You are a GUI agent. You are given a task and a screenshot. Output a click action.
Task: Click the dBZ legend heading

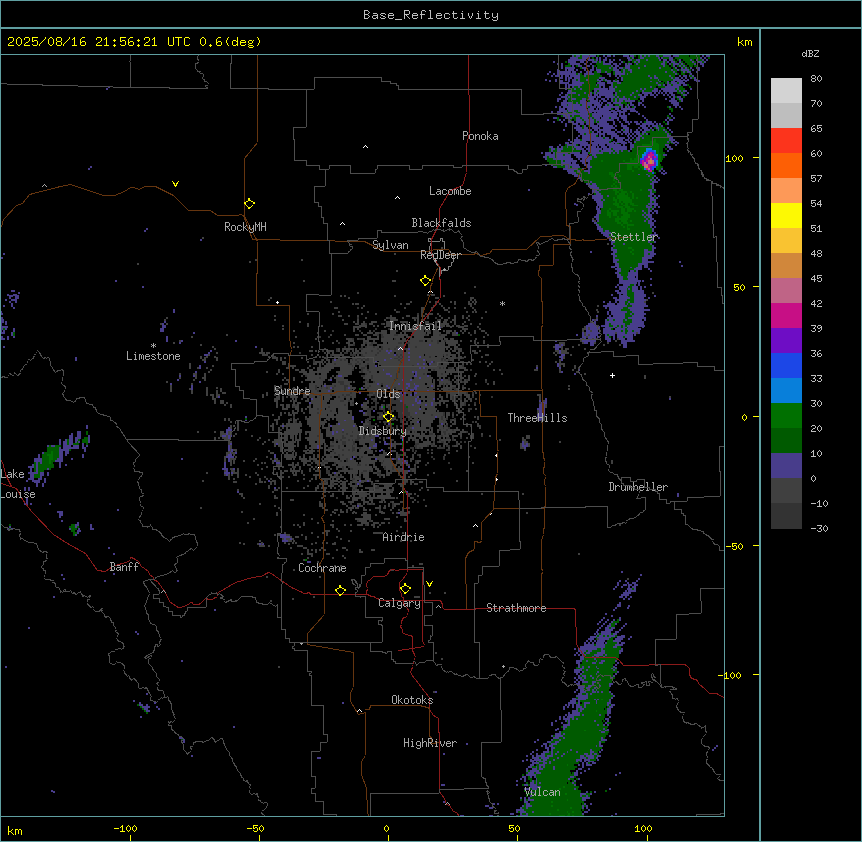point(810,54)
